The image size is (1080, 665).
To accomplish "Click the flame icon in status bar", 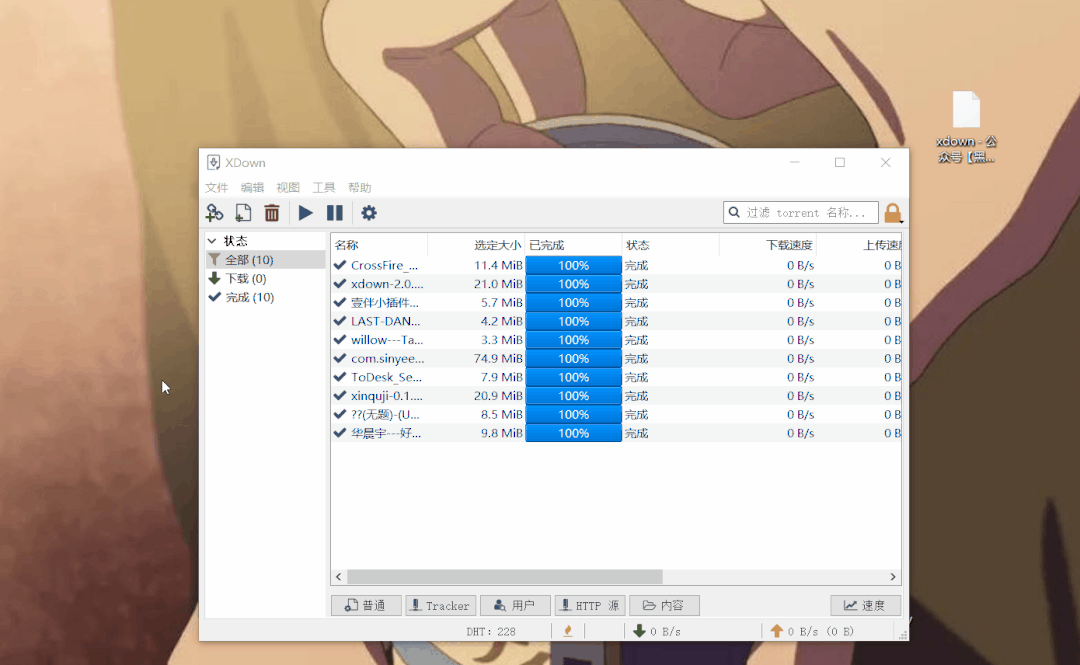I will (568, 631).
